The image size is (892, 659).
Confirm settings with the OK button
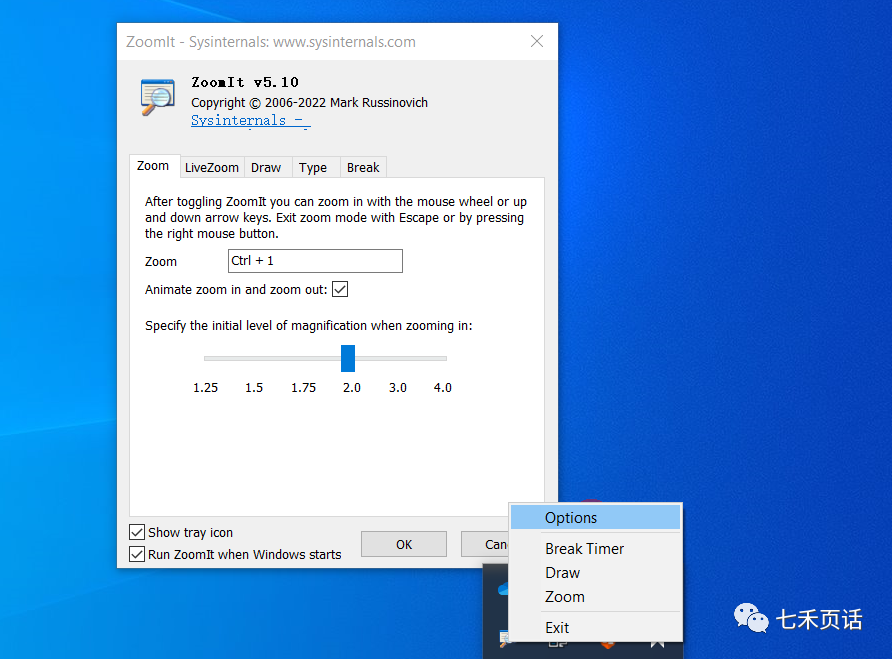404,545
